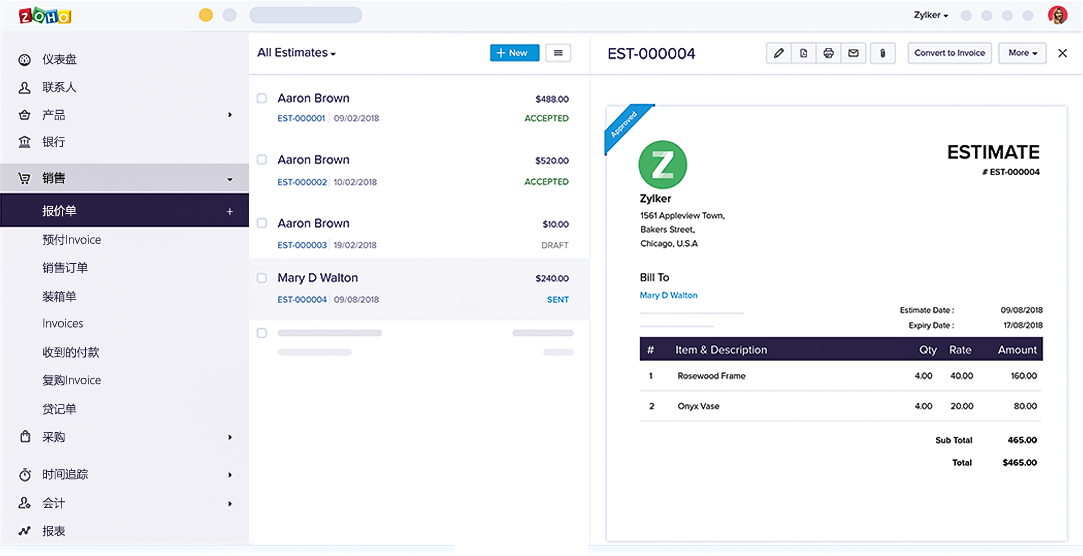Click the SENT status of Mary D Walton

[558, 299]
